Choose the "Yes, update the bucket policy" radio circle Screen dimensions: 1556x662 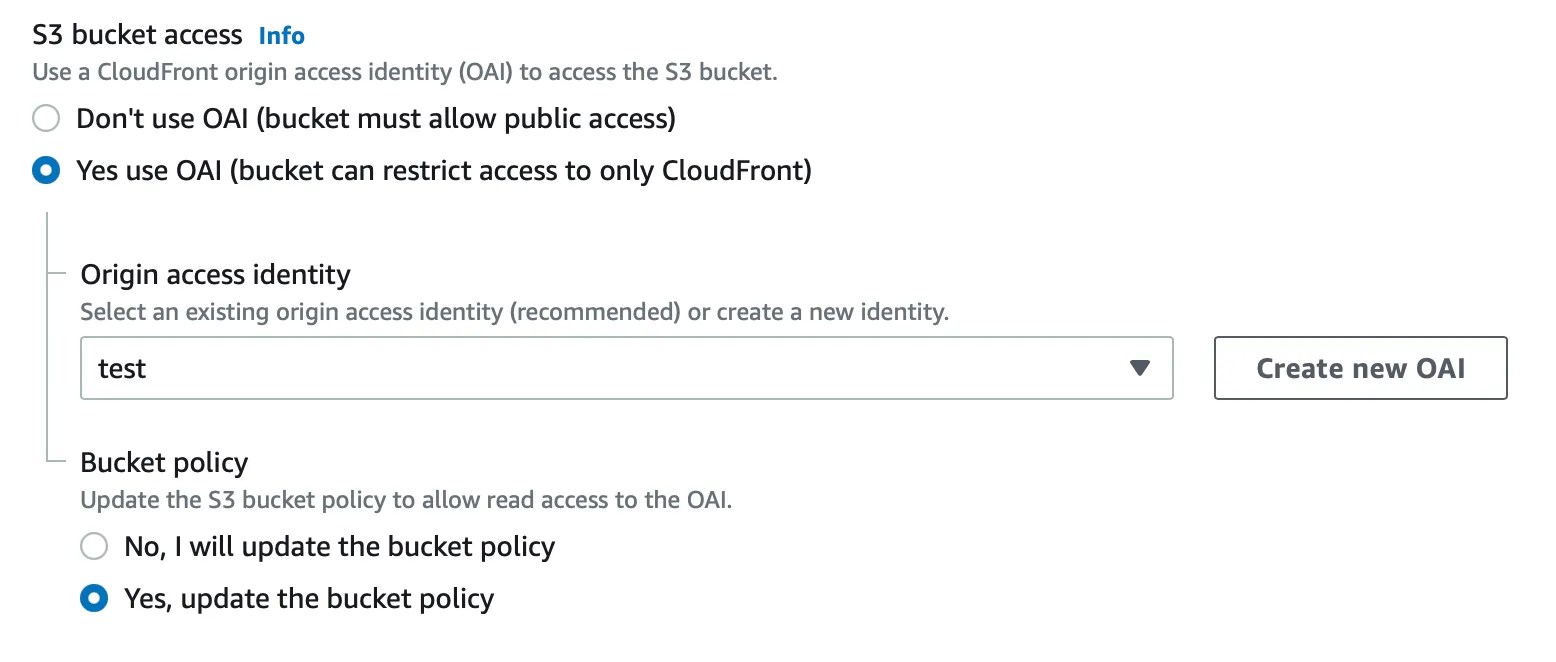click(x=94, y=599)
